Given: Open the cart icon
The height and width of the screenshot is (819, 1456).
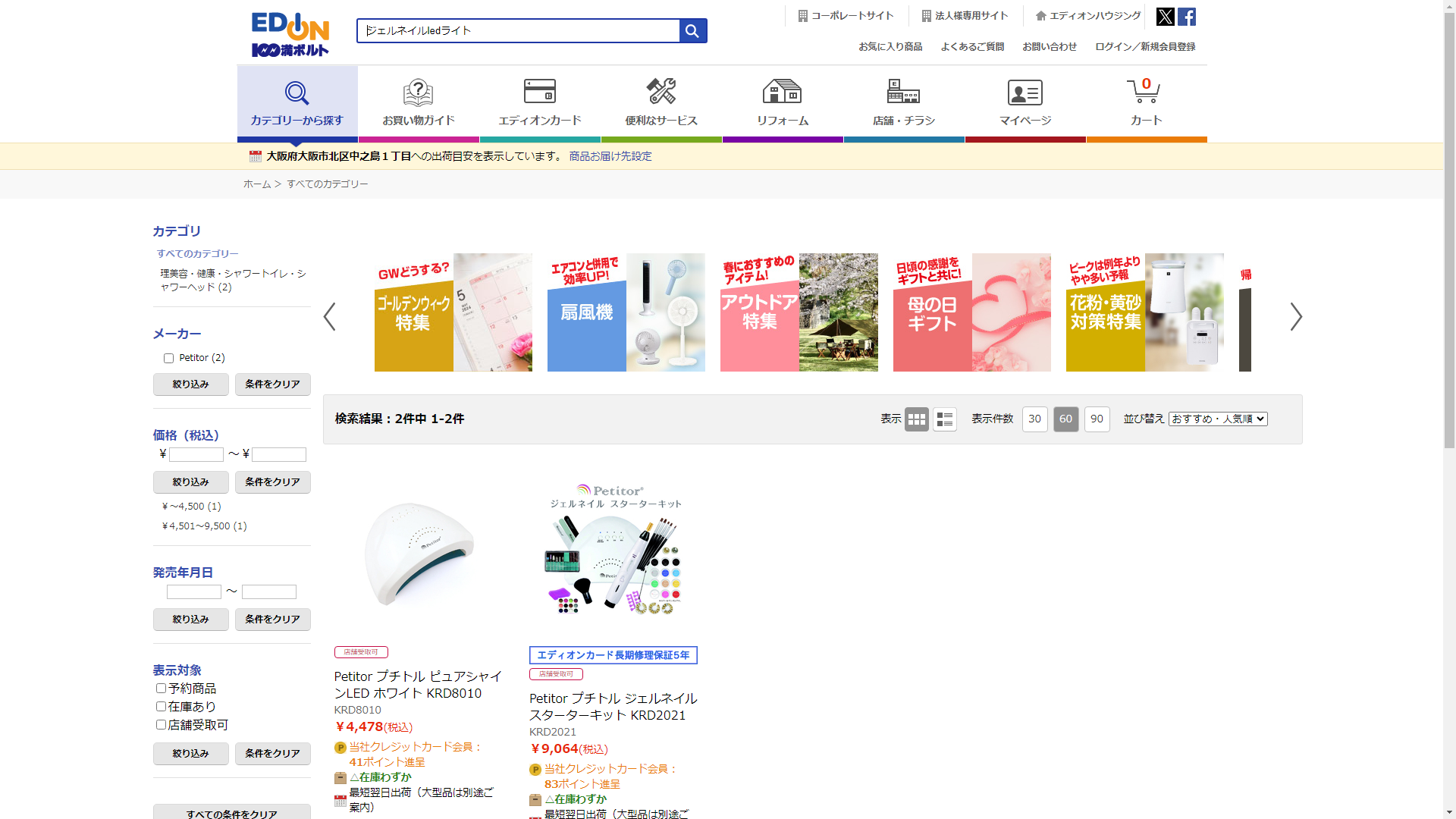Looking at the screenshot, I should 1145,102.
